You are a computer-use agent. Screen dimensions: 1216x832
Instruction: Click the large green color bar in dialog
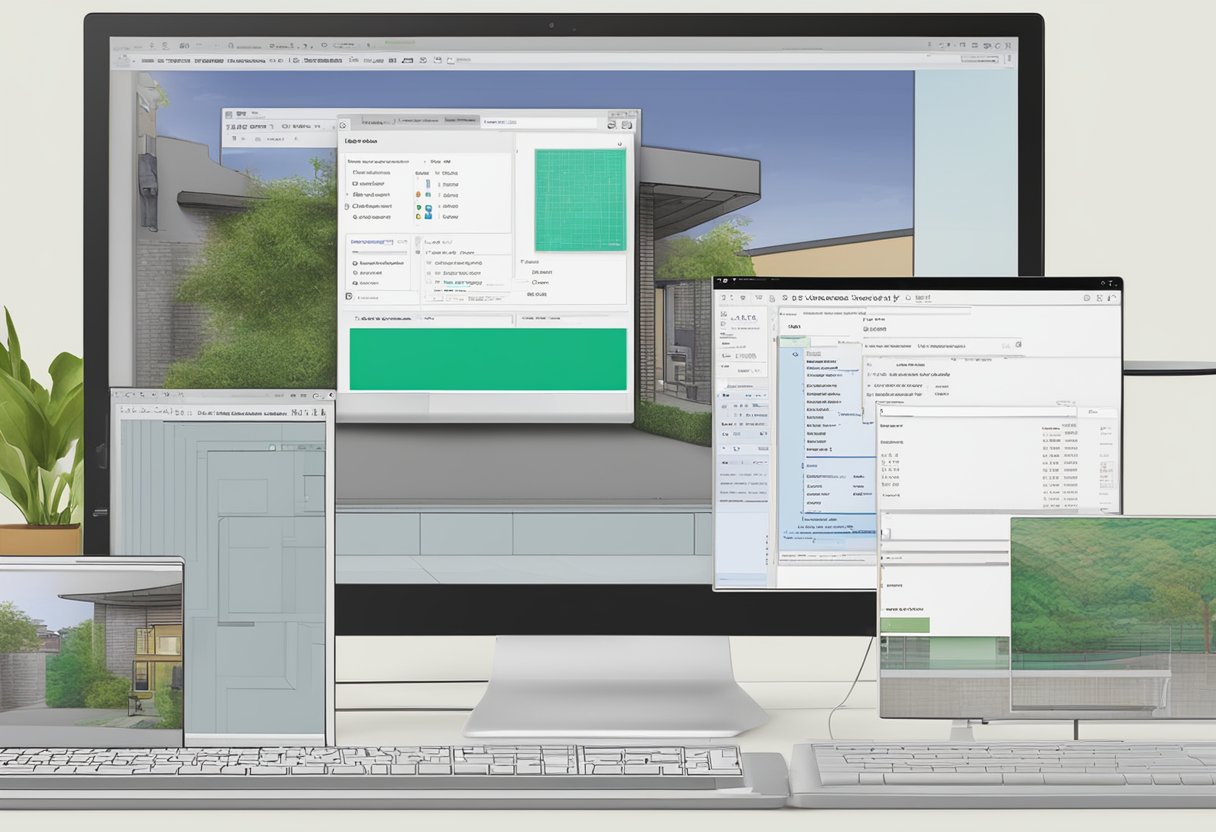[x=488, y=359]
